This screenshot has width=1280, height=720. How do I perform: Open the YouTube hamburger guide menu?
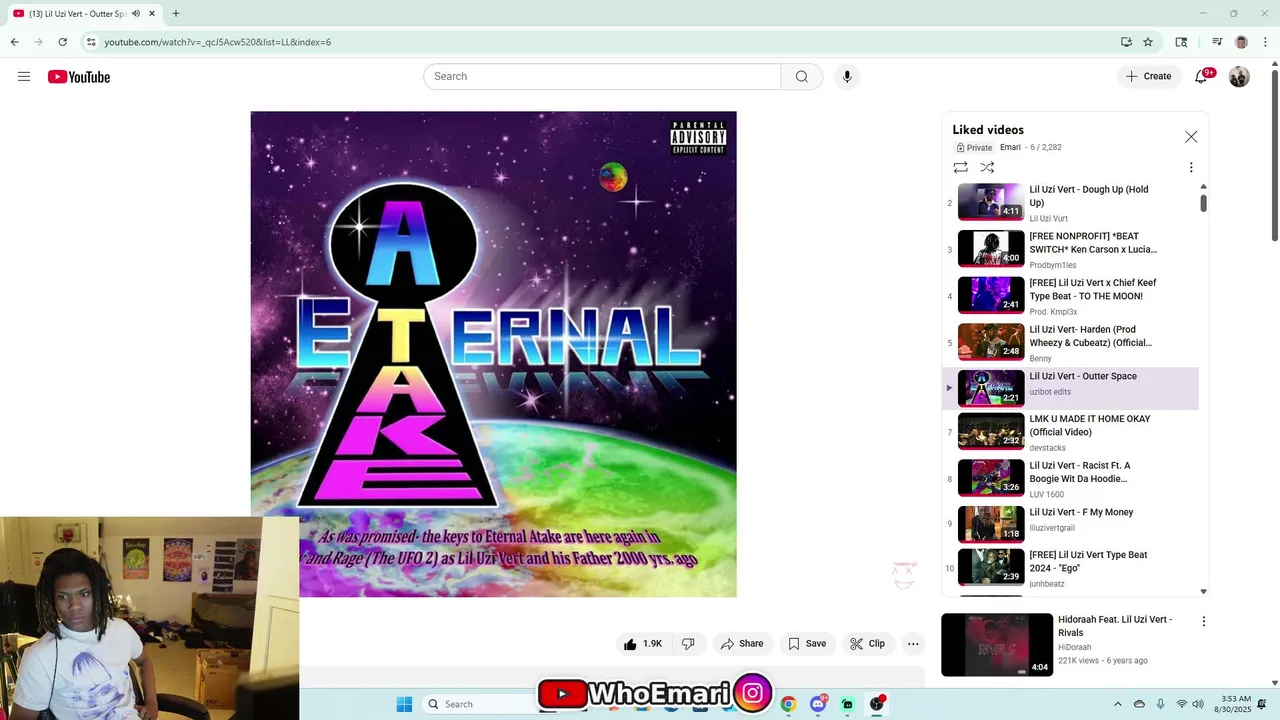pos(24,77)
